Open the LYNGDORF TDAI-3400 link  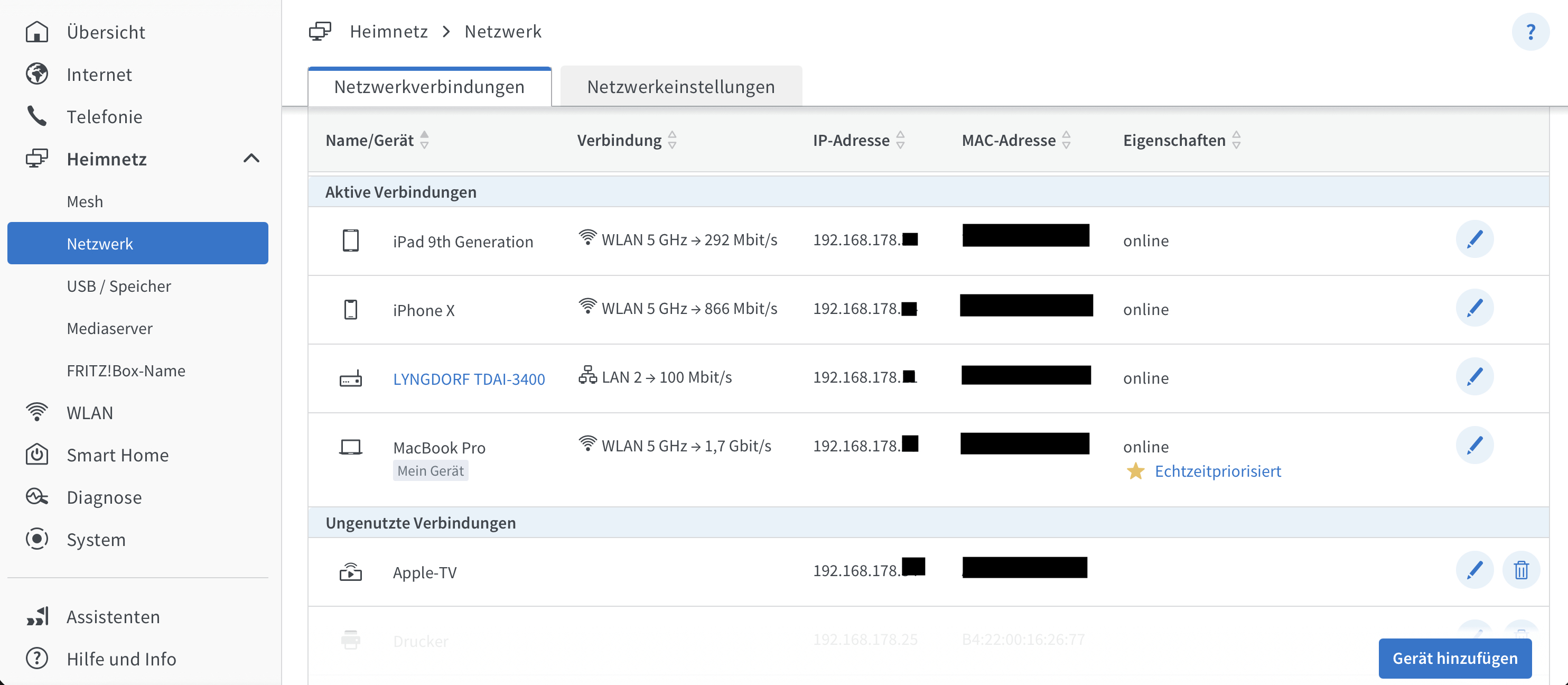coord(469,379)
